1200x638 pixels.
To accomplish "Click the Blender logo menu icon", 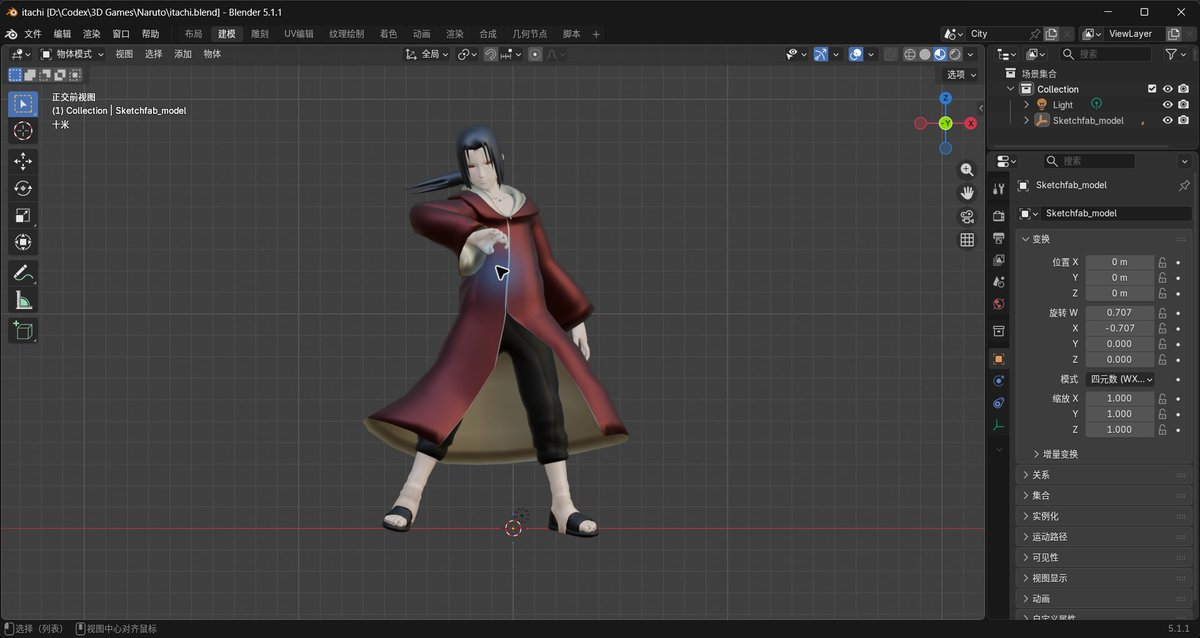I will point(11,33).
